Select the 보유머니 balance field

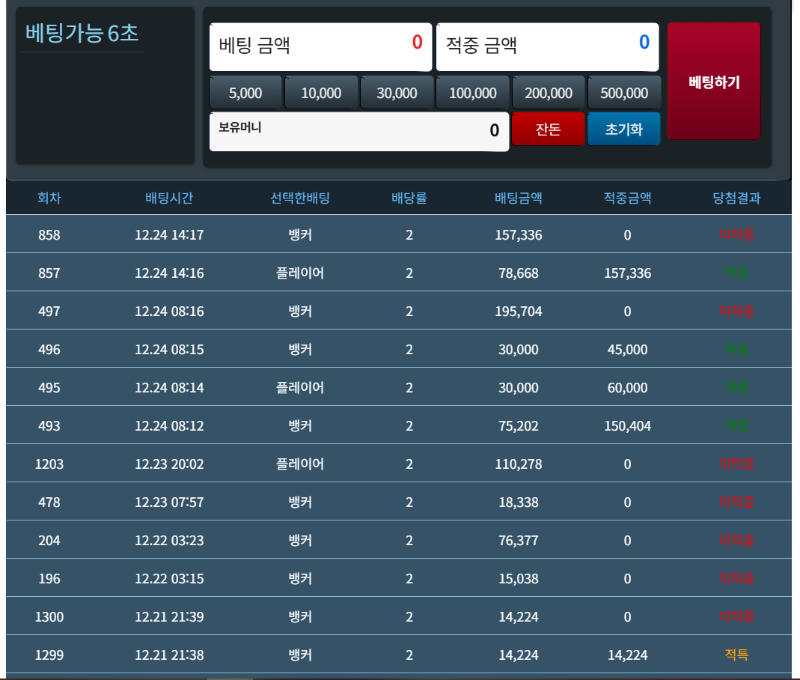359,131
